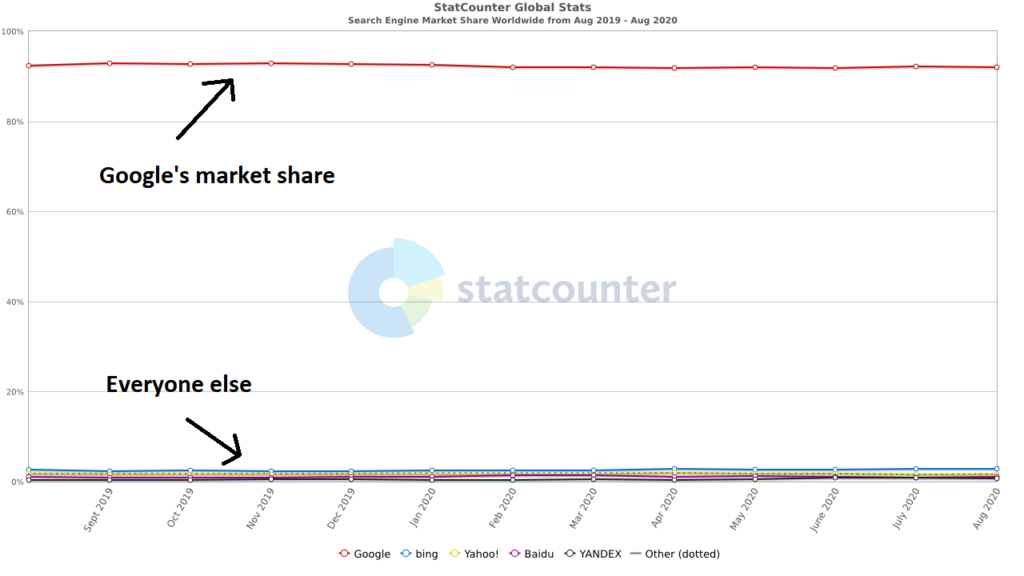1024x576 pixels.
Task: Click the Google legend marker icon
Action: [x=344, y=554]
